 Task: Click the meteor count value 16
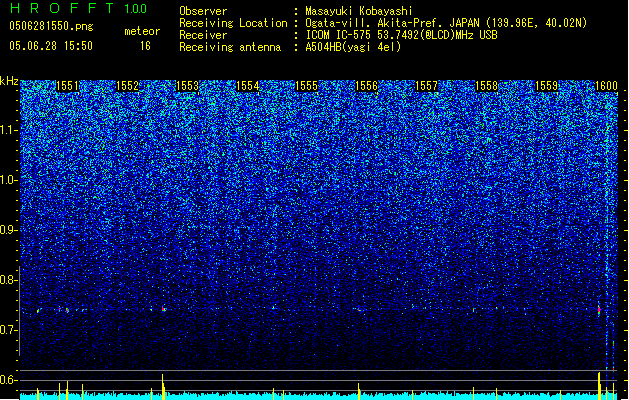point(145,46)
